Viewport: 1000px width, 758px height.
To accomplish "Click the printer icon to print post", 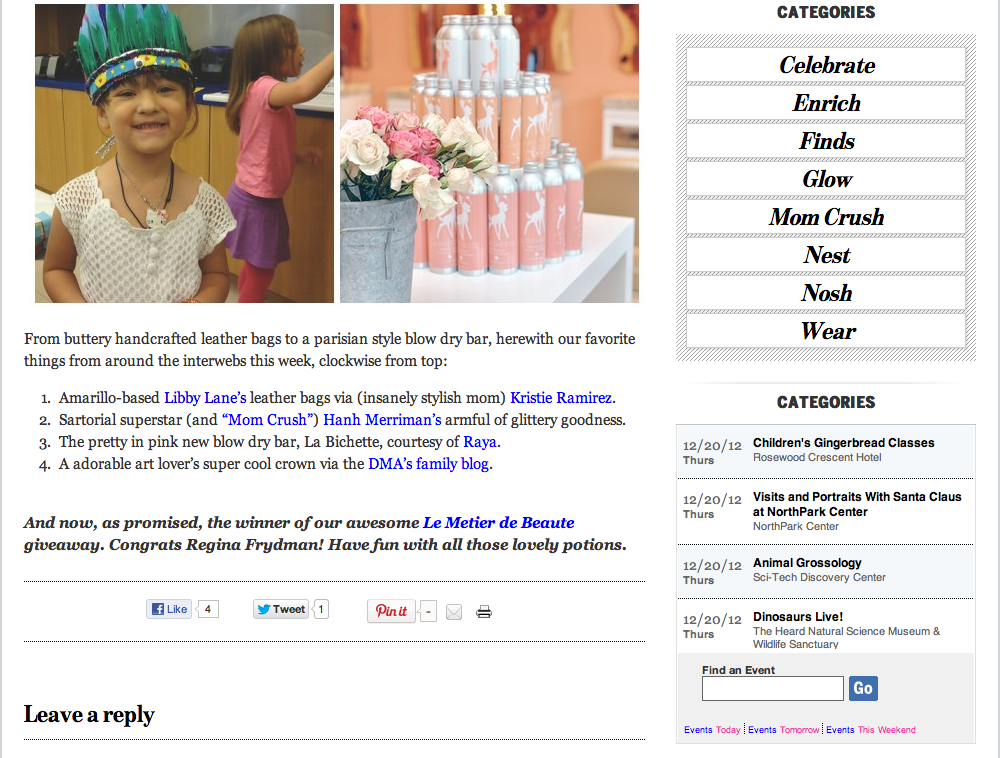I will click(x=484, y=612).
